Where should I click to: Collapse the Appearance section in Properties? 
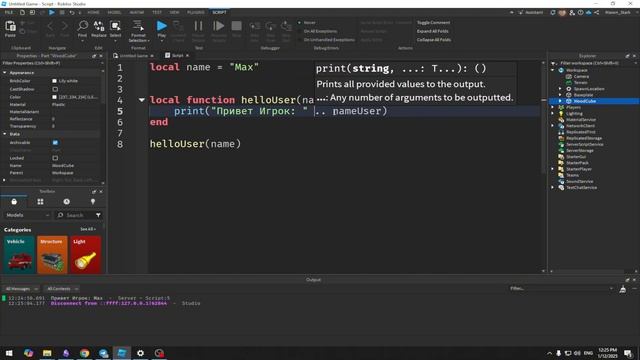point(5,73)
